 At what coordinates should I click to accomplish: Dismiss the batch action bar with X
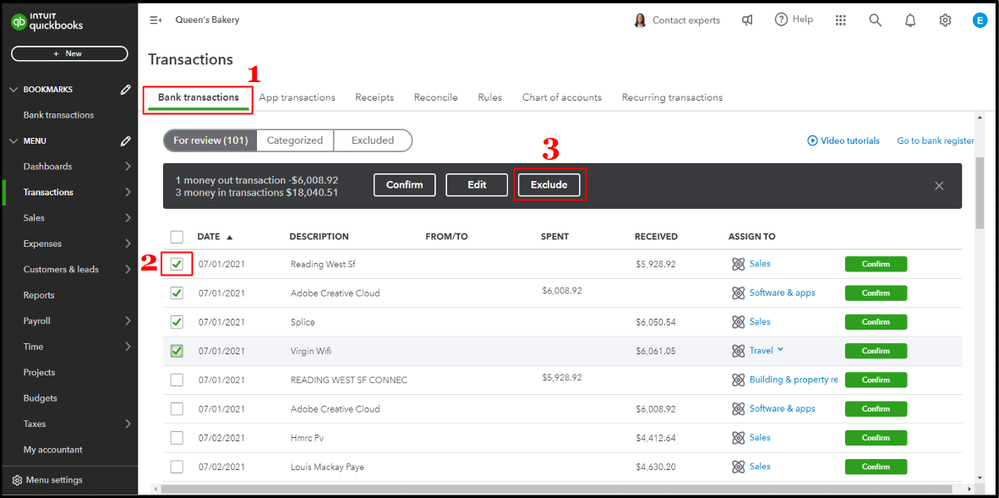938,186
